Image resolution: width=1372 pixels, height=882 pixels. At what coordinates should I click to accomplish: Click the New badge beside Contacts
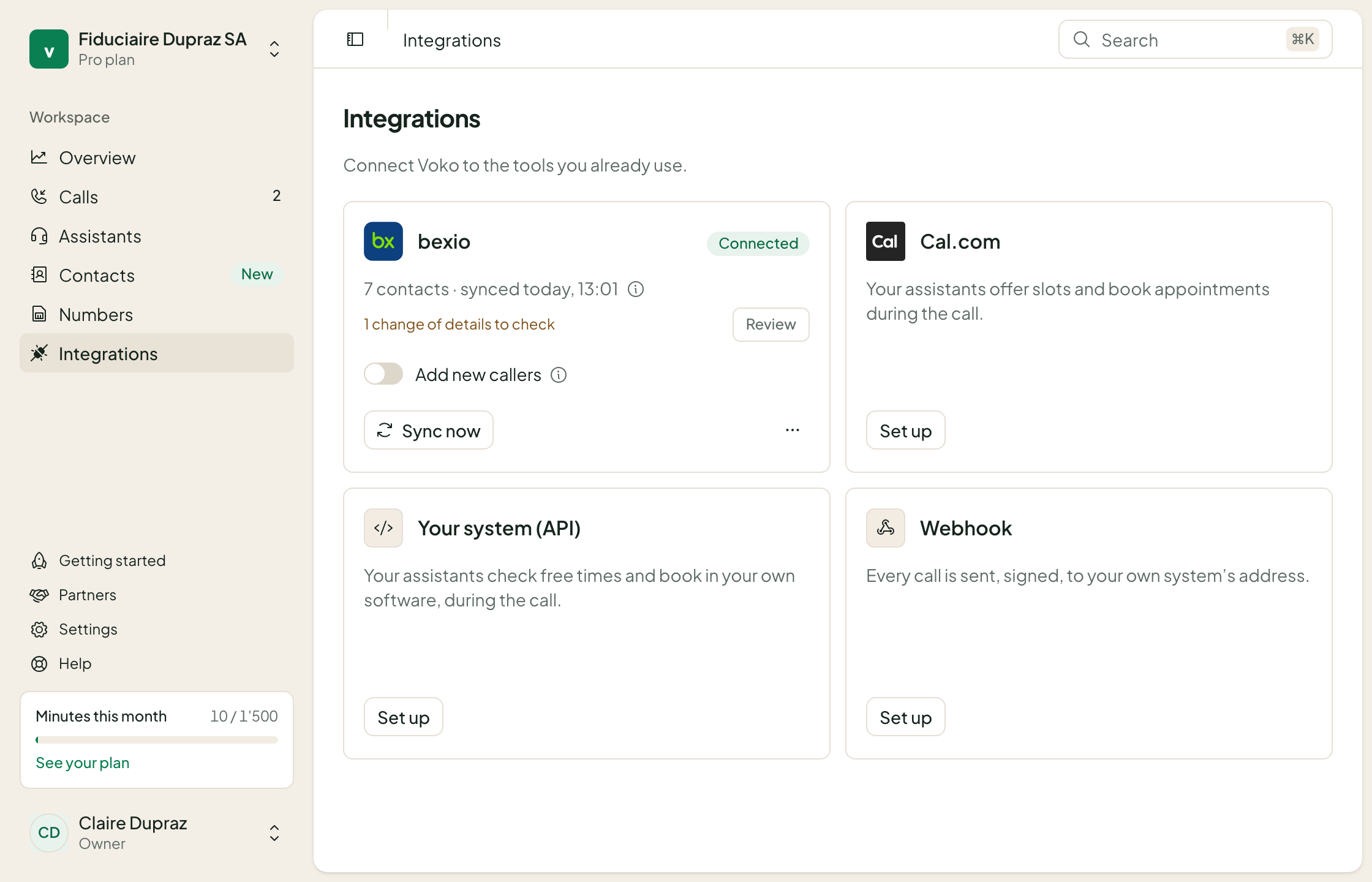click(257, 274)
